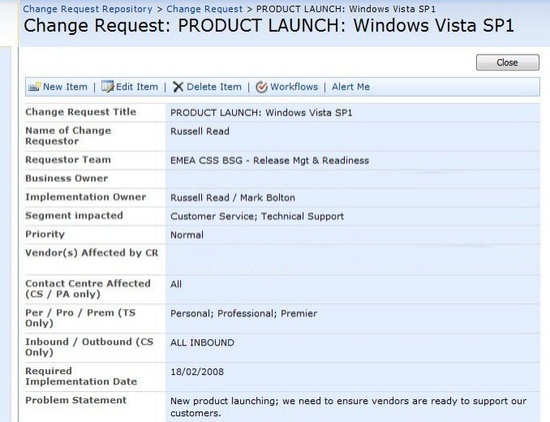Viewport: 550px width, 422px height.
Task: Go to Change Request Repository breadcrumb
Action: tap(88, 9)
